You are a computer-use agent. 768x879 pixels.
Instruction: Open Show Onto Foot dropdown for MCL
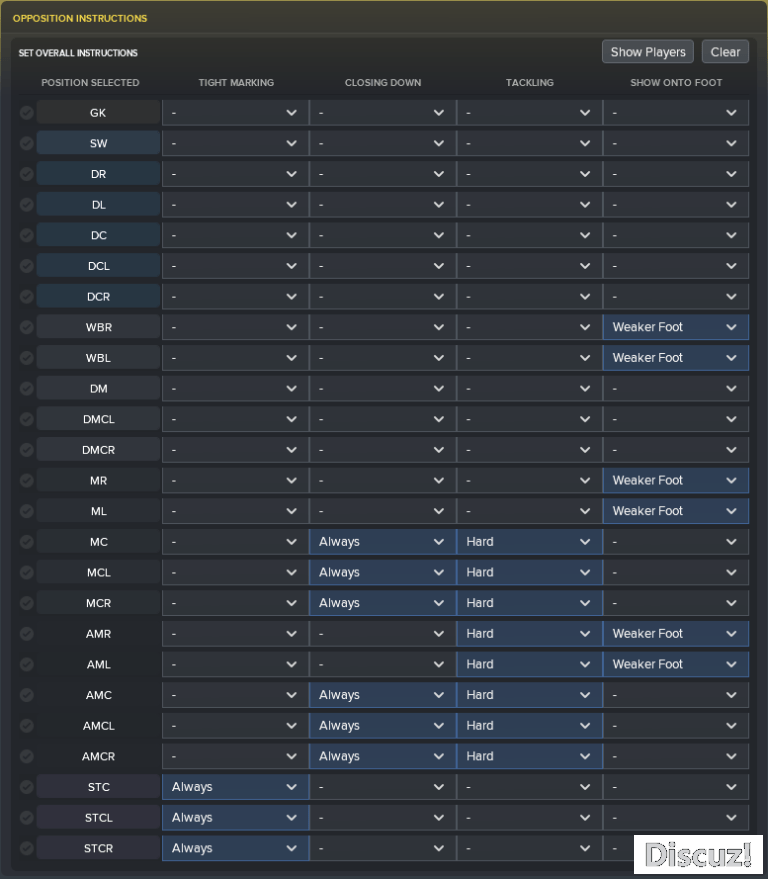(x=676, y=572)
